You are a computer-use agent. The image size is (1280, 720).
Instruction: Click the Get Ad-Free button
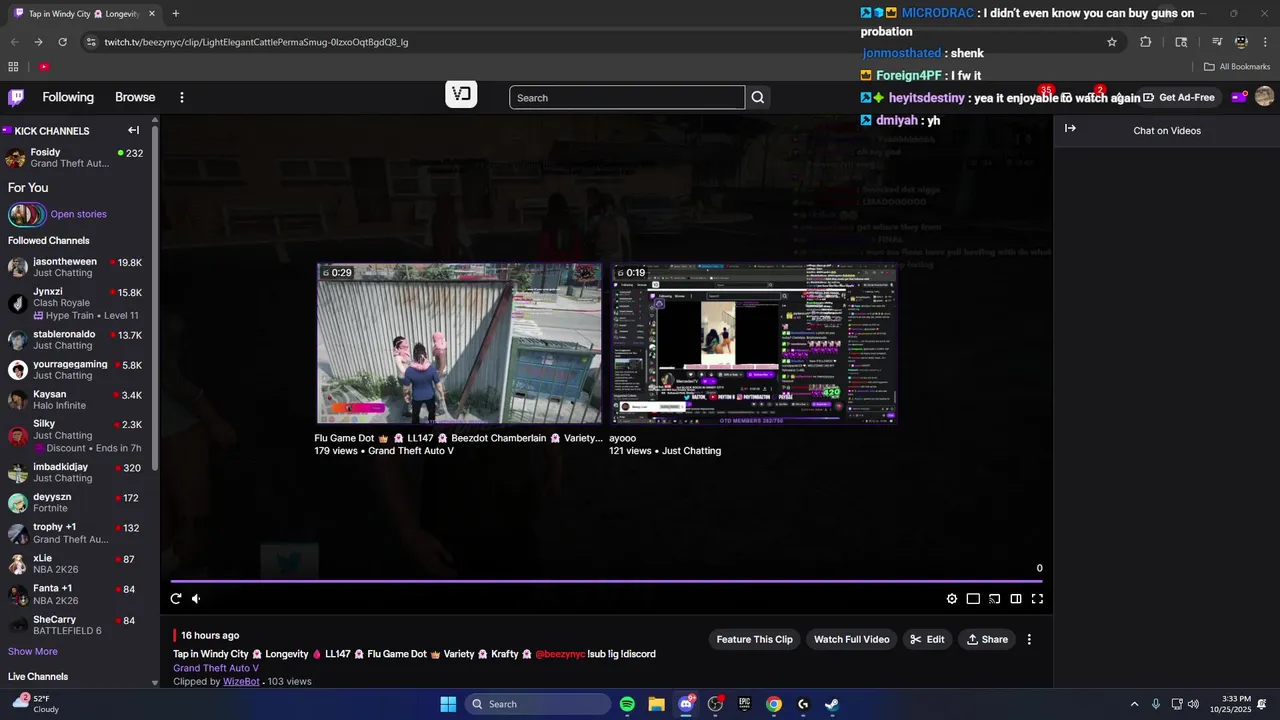(1179, 97)
